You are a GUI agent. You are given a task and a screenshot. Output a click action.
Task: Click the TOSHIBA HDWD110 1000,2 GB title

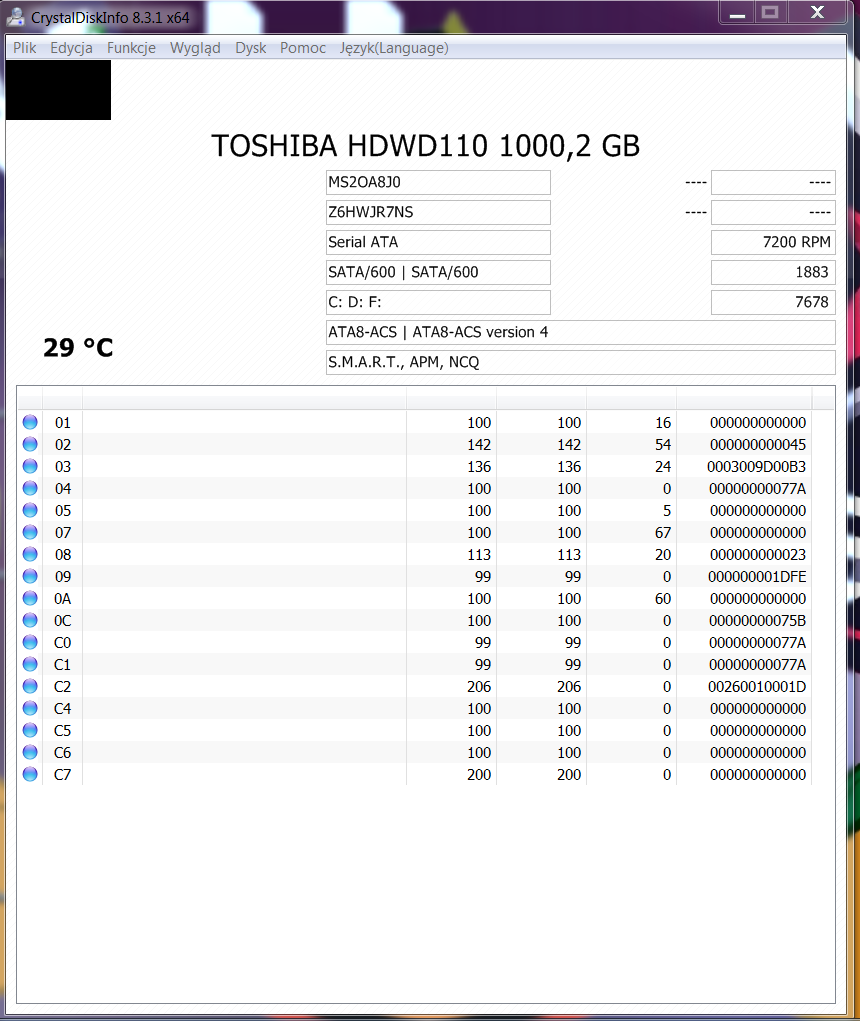point(426,146)
